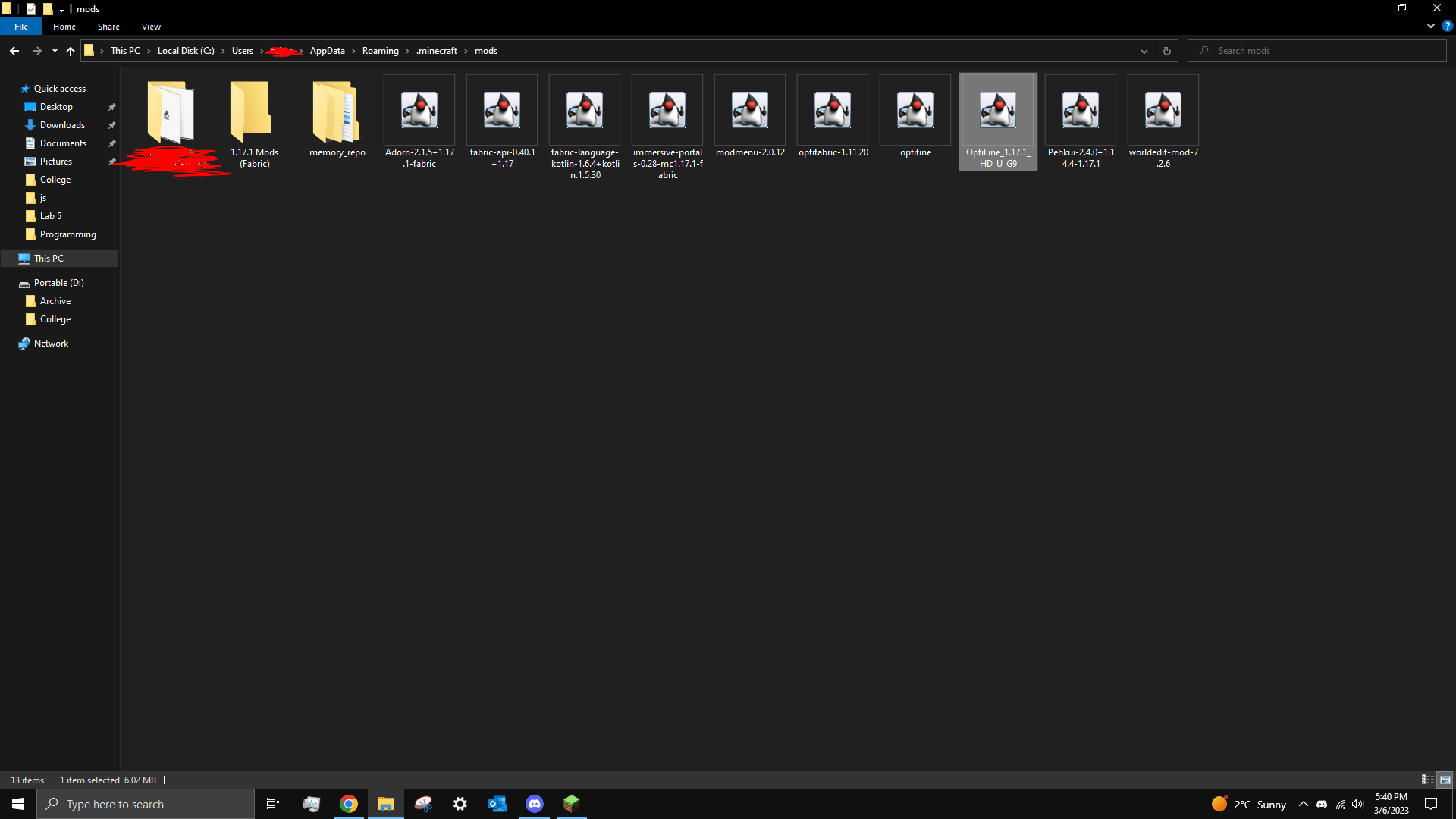Expand the address bar history dropdown
The width and height of the screenshot is (1456, 819).
tap(1144, 51)
